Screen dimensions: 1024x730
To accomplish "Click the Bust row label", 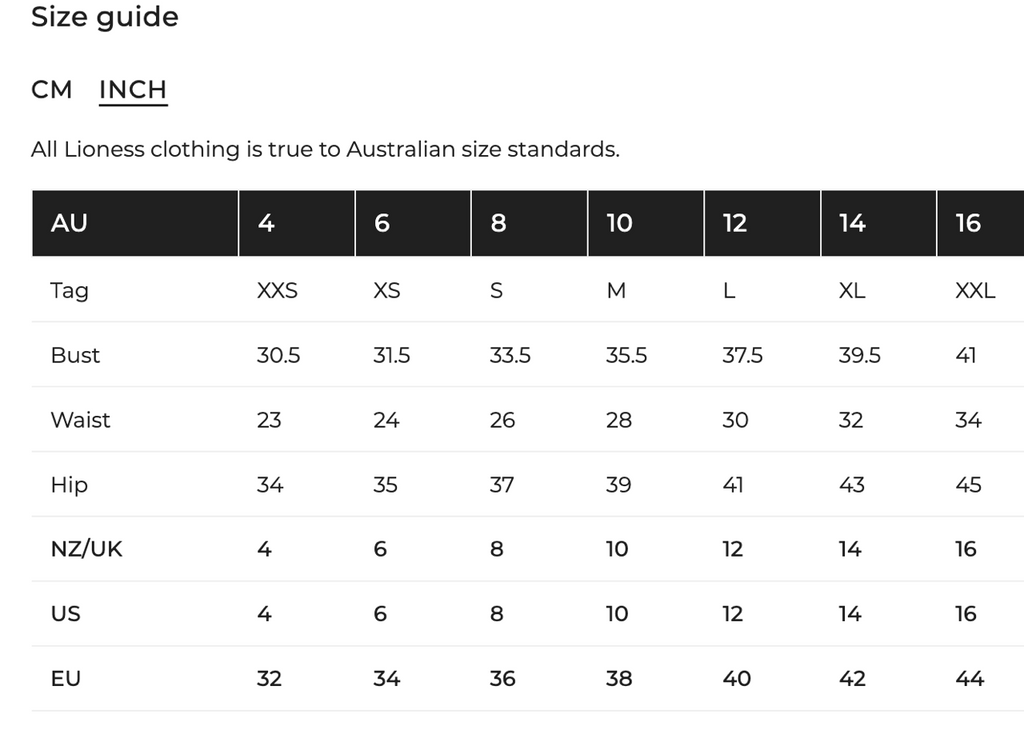I will [75, 355].
